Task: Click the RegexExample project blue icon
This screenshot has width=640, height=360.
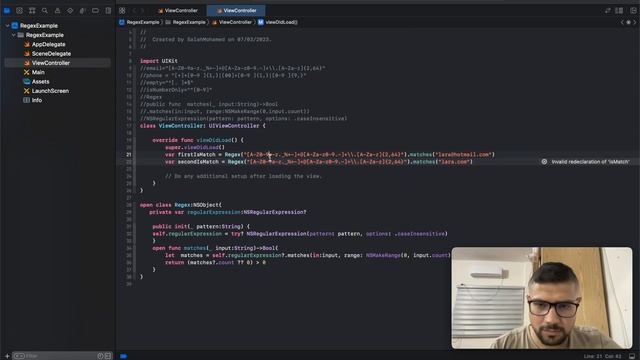Action: pyautogui.click(x=15, y=26)
